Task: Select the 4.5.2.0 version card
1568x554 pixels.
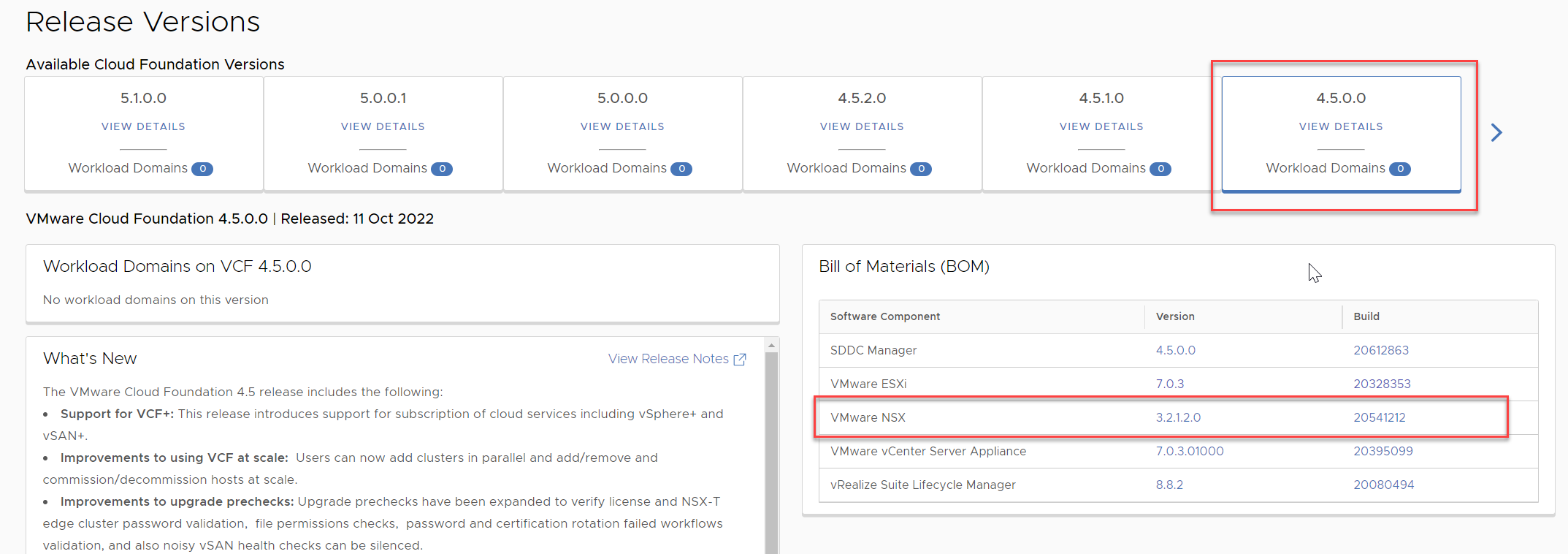Action: [x=863, y=134]
